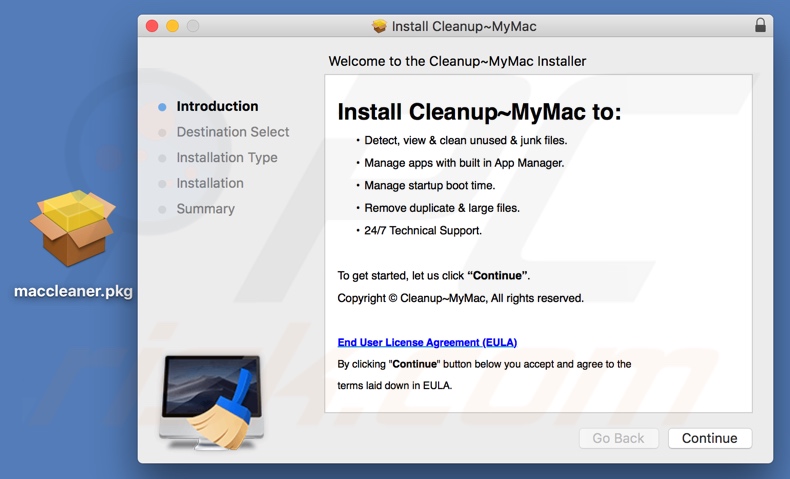790x479 pixels.
Task: Click the "Install Cleanup~MyMac to:" heading
Action: (479, 112)
